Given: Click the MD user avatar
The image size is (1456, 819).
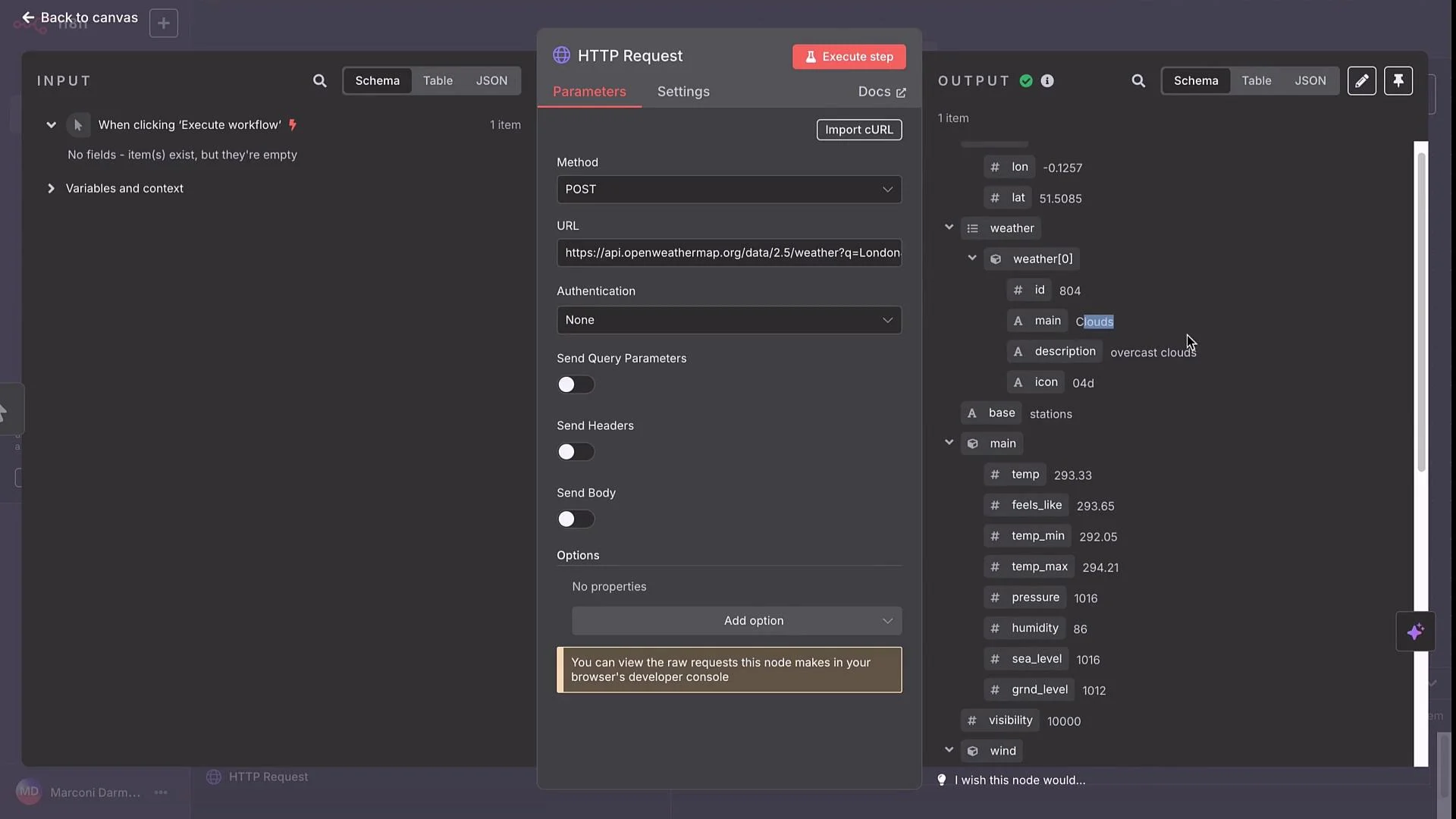Looking at the screenshot, I should coord(29,792).
